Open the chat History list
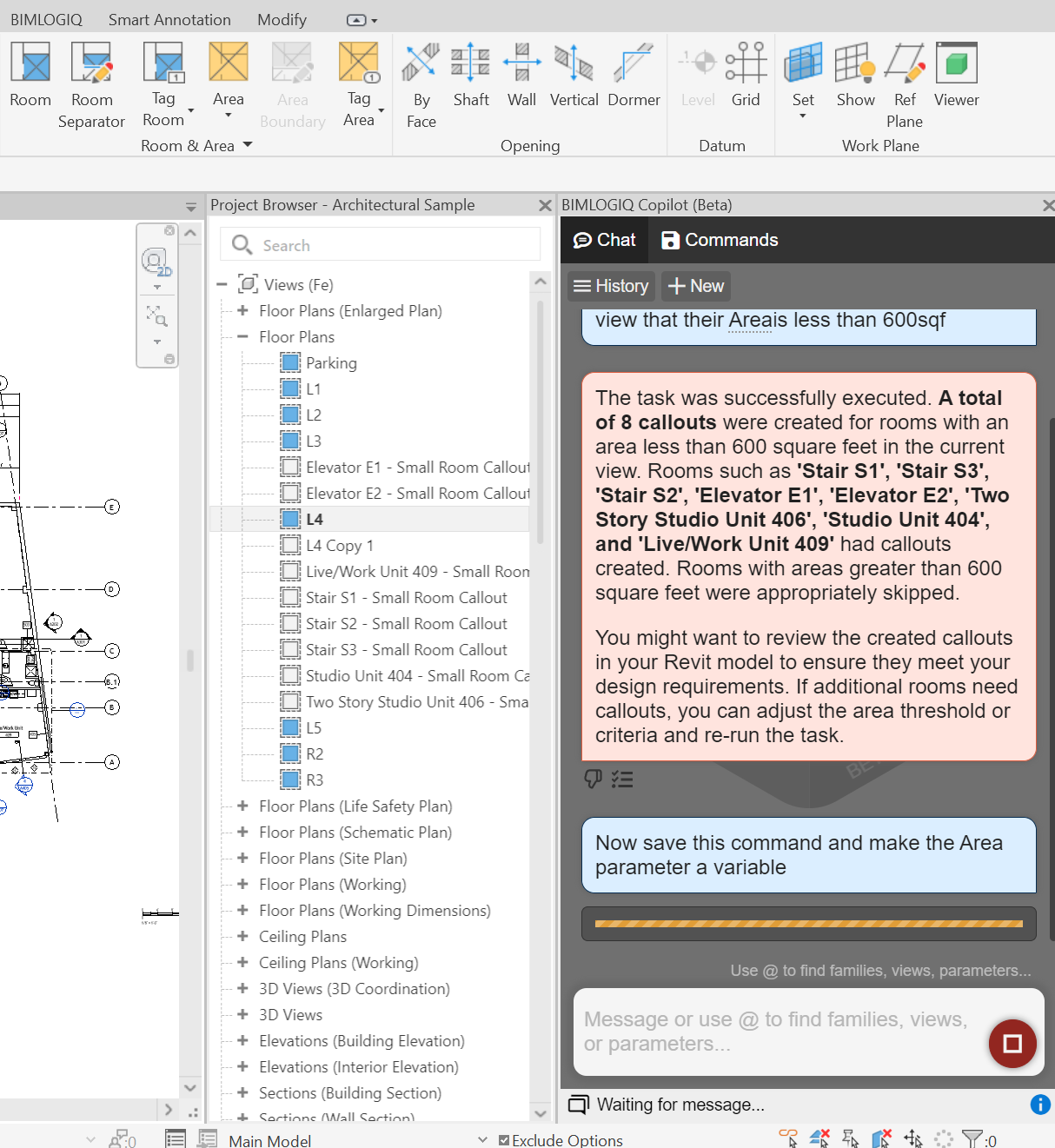Viewport: 1055px width, 1148px height. coord(611,286)
